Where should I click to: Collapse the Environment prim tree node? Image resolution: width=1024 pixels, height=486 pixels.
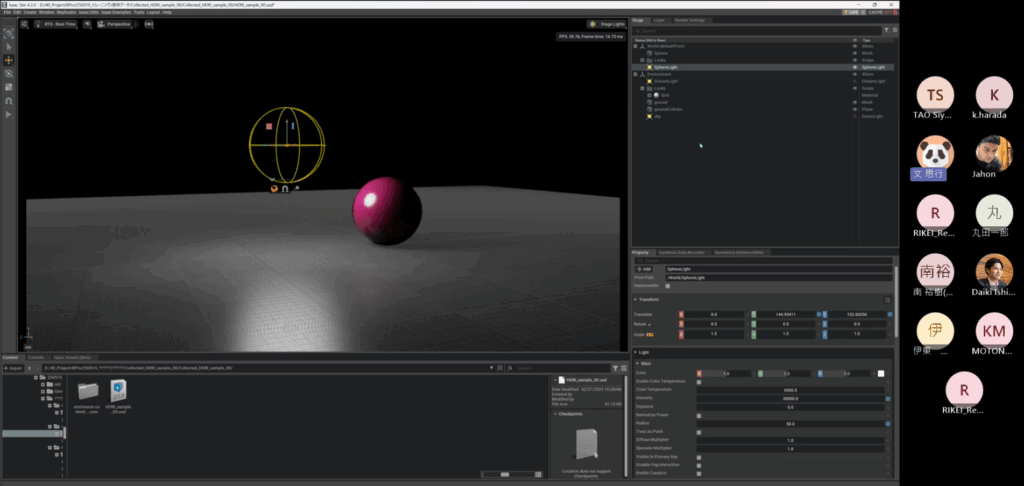pos(635,74)
